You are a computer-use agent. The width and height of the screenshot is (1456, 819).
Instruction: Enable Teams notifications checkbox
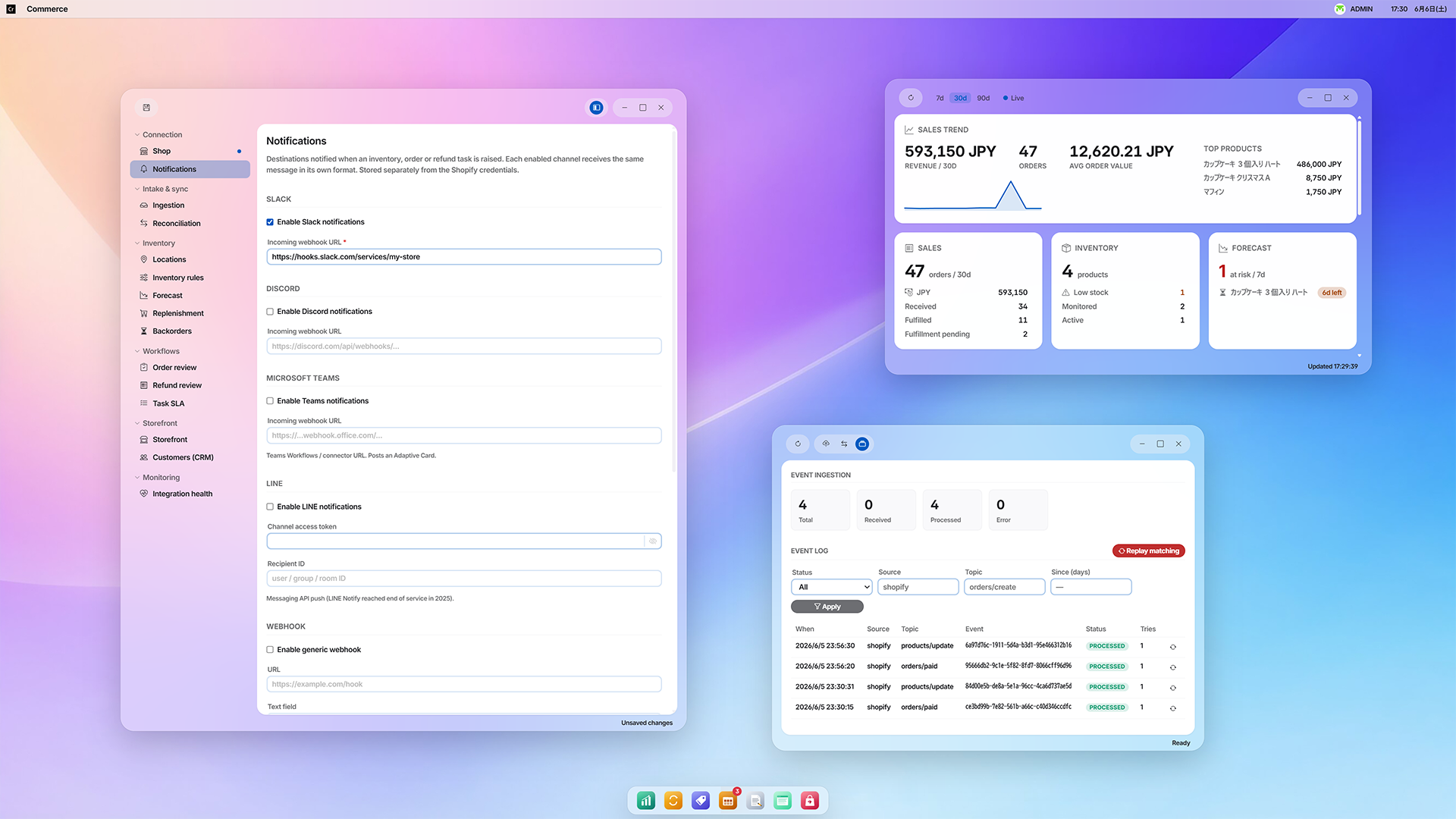pos(270,401)
